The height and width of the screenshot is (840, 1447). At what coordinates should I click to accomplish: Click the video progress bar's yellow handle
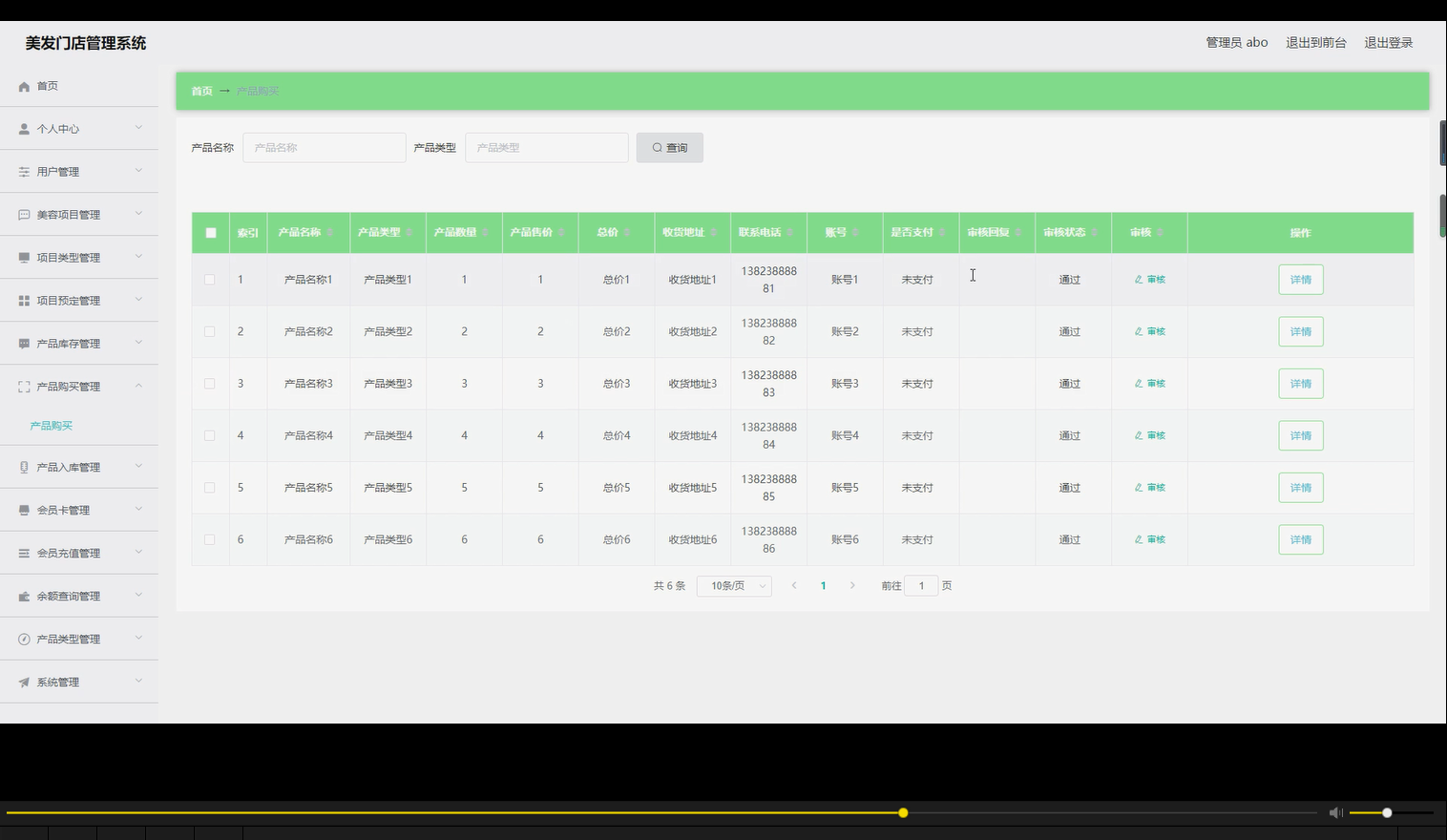tap(903, 813)
